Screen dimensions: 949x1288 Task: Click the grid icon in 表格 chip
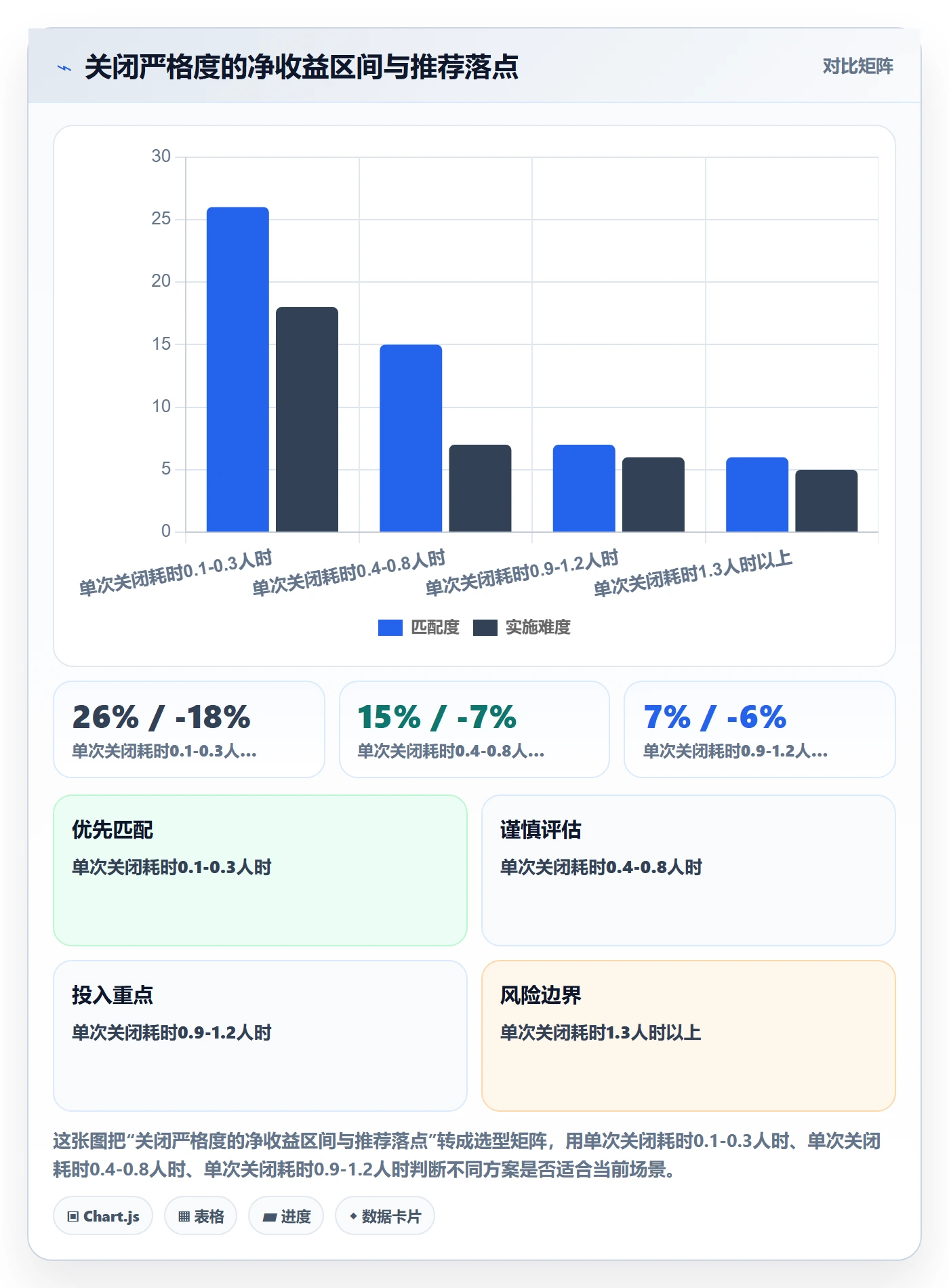184,1217
